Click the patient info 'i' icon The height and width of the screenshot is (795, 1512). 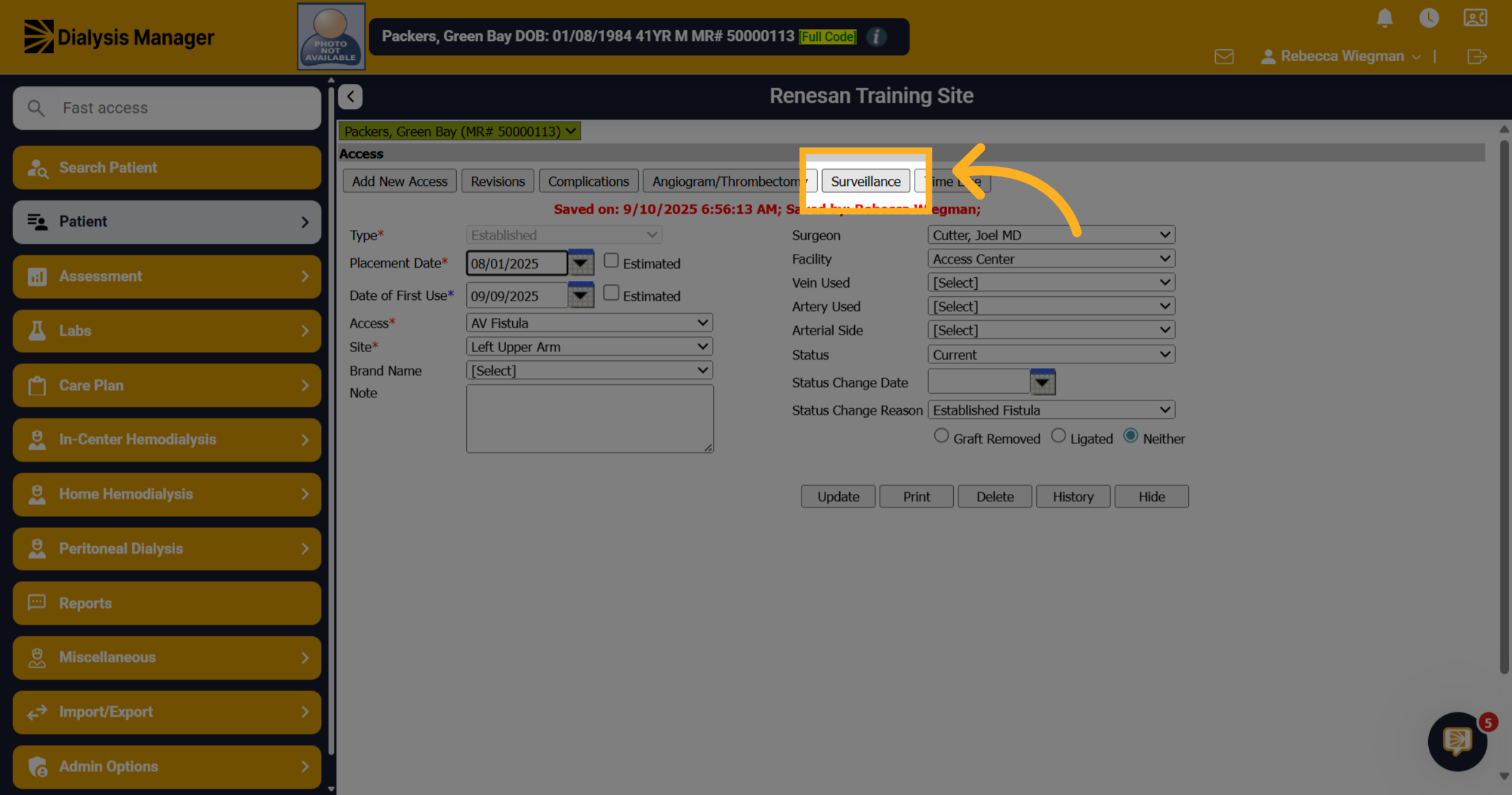tap(876, 37)
